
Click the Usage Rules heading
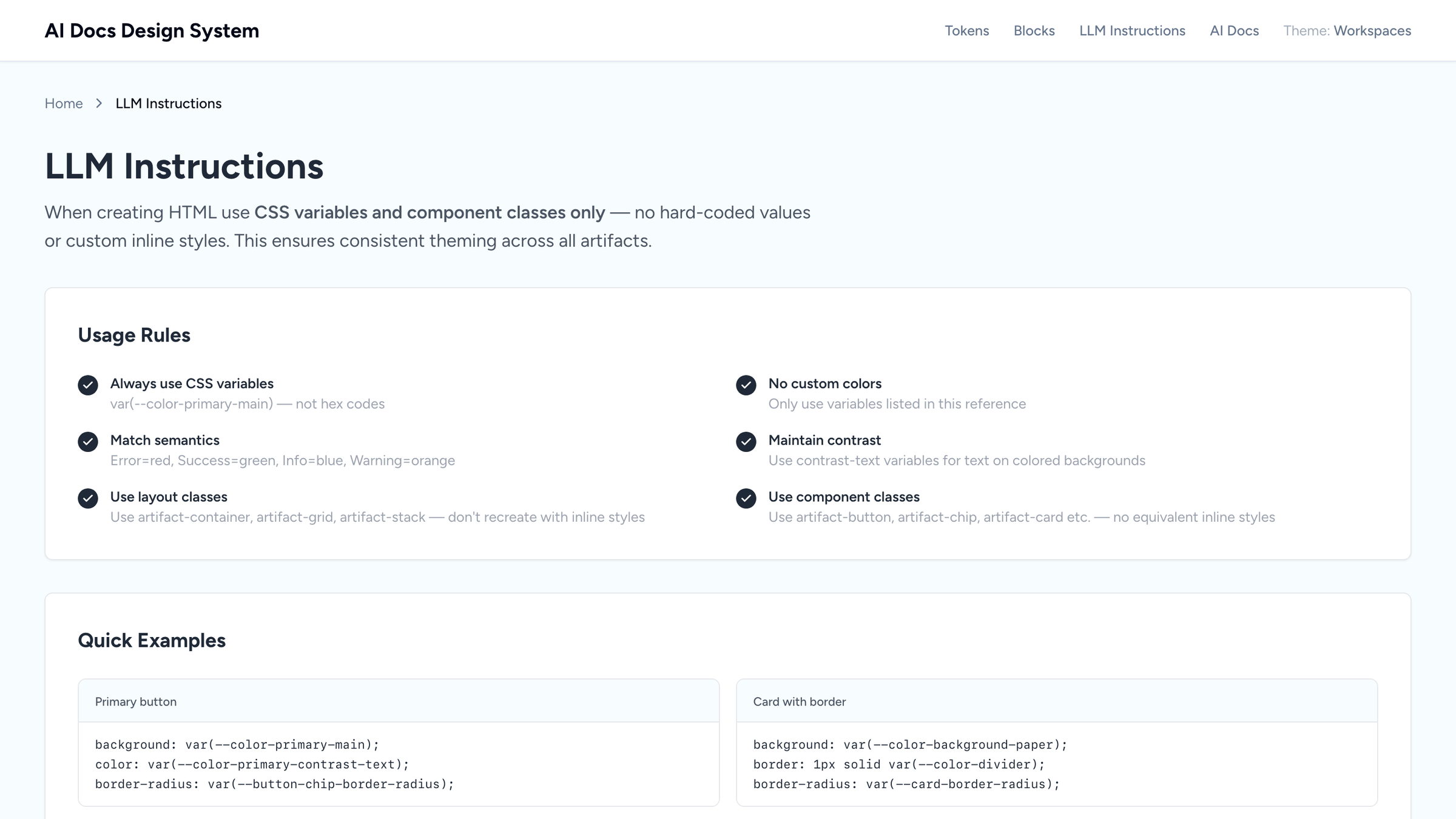[134, 335]
